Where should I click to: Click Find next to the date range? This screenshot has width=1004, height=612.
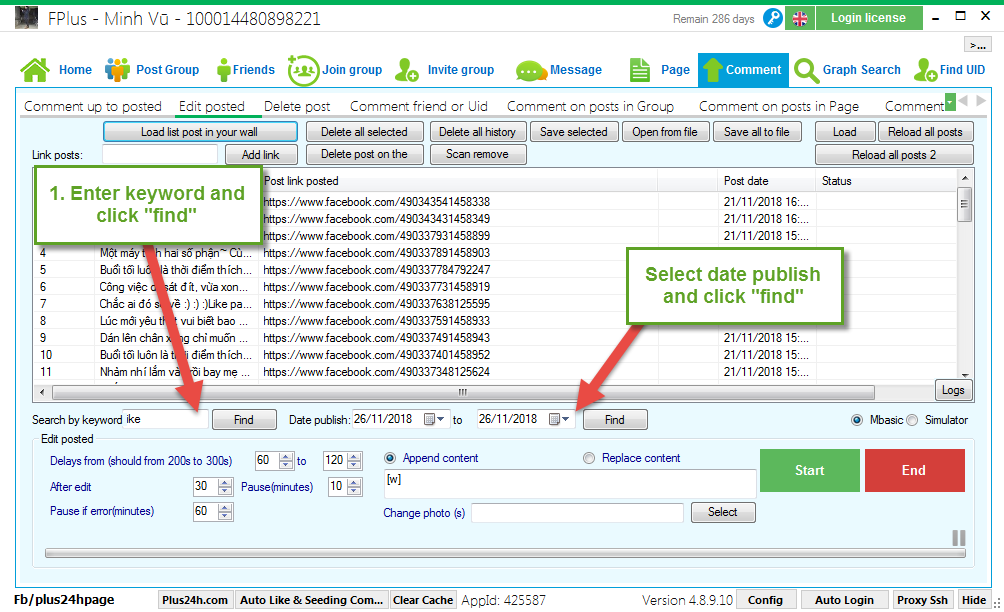(615, 420)
